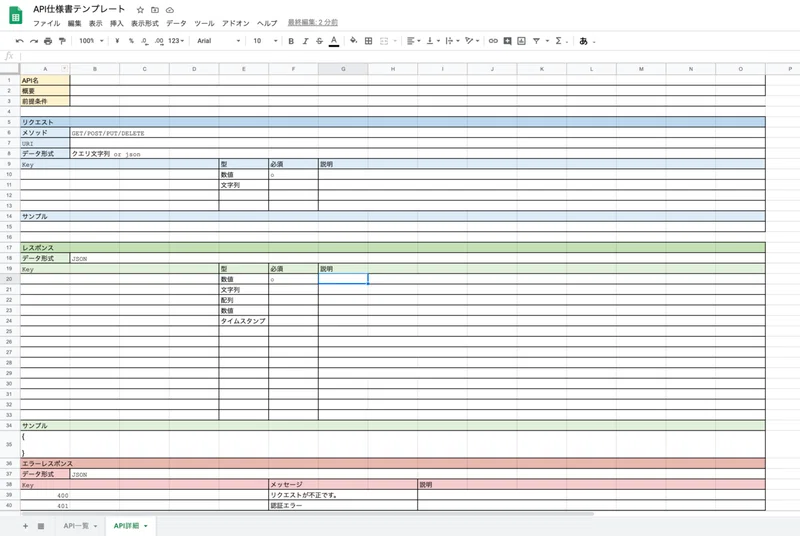Viewport: 800px width, 536px height.
Task: Open the 表示 menu
Action: tap(95, 23)
